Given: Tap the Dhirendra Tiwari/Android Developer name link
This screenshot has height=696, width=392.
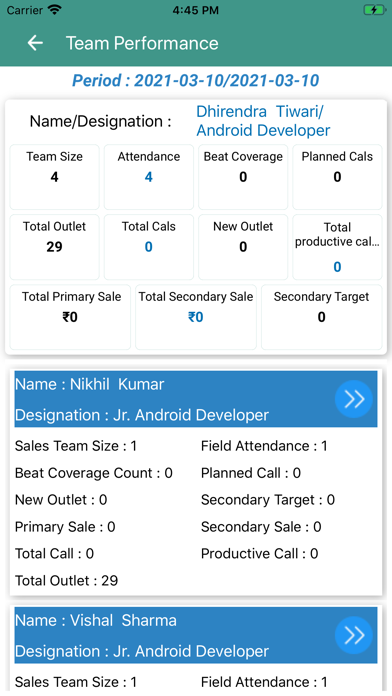Looking at the screenshot, I should tap(263, 121).
